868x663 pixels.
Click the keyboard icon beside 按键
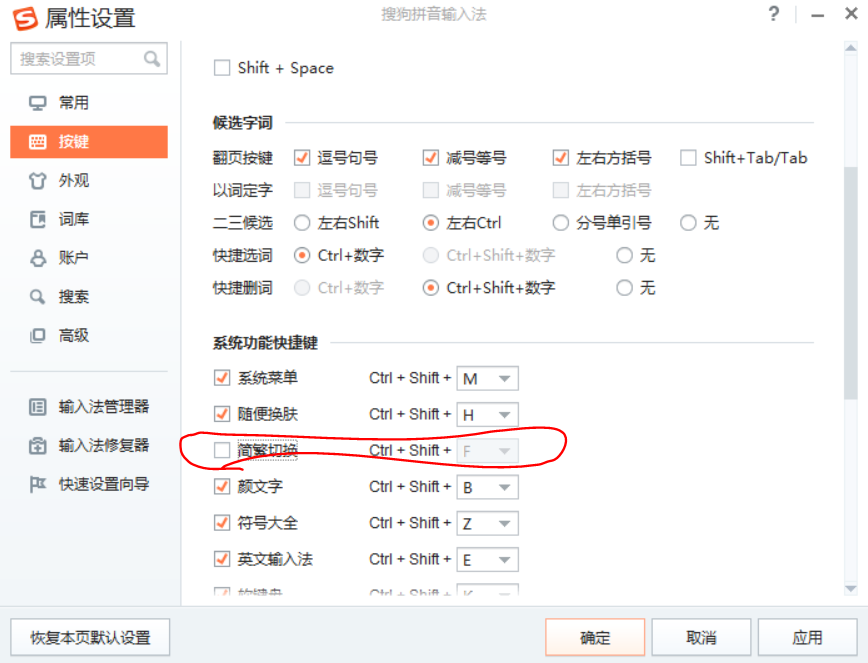click(38, 142)
